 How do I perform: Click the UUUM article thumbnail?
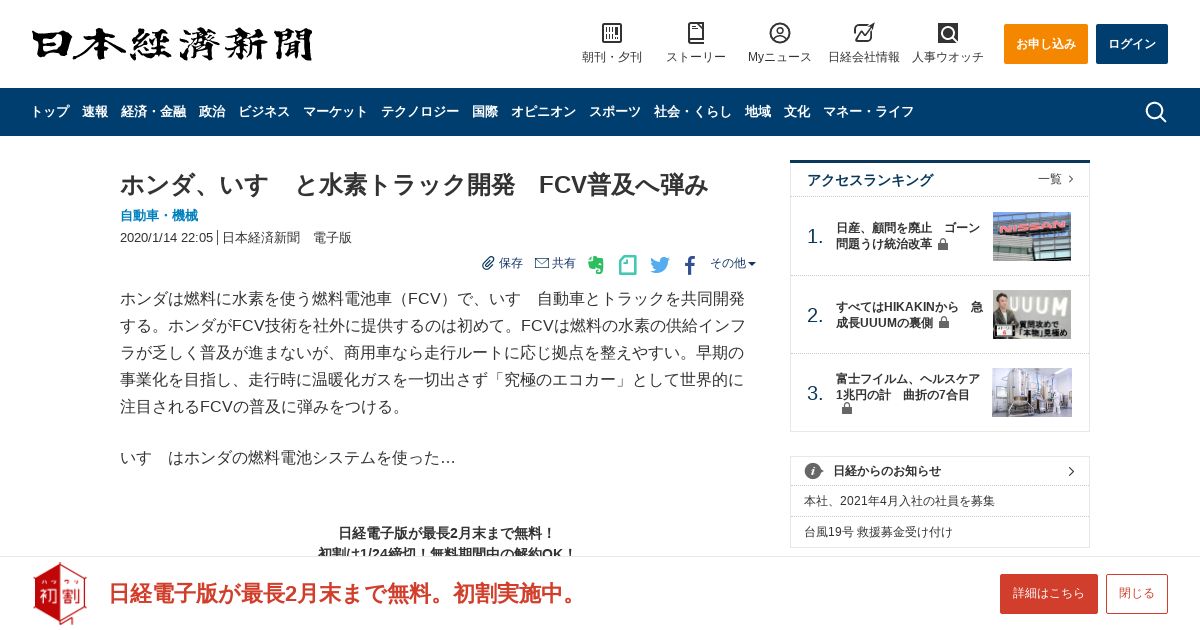[1032, 315]
